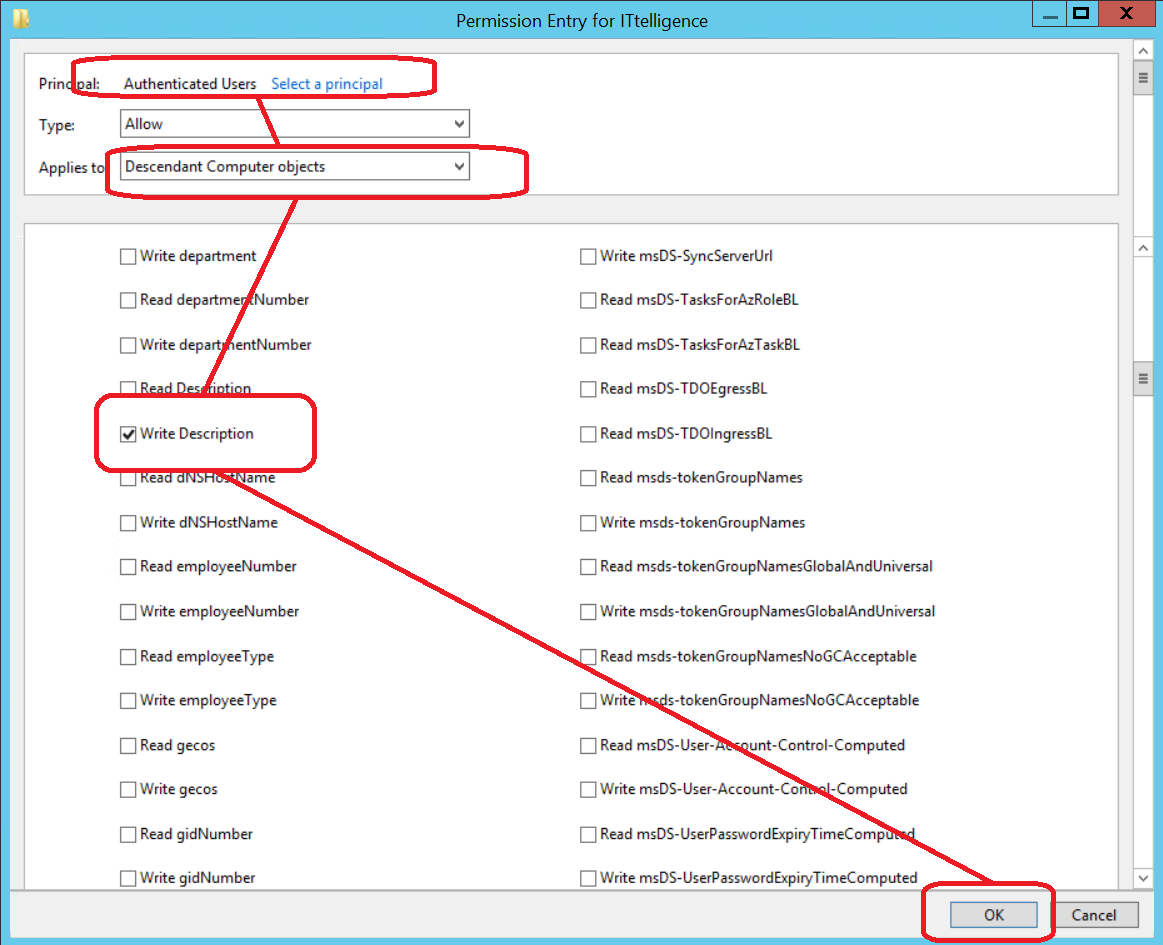The height and width of the screenshot is (945, 1163).
Task: Close the Permission Entry window
Action: click(x=1126, y=13)
